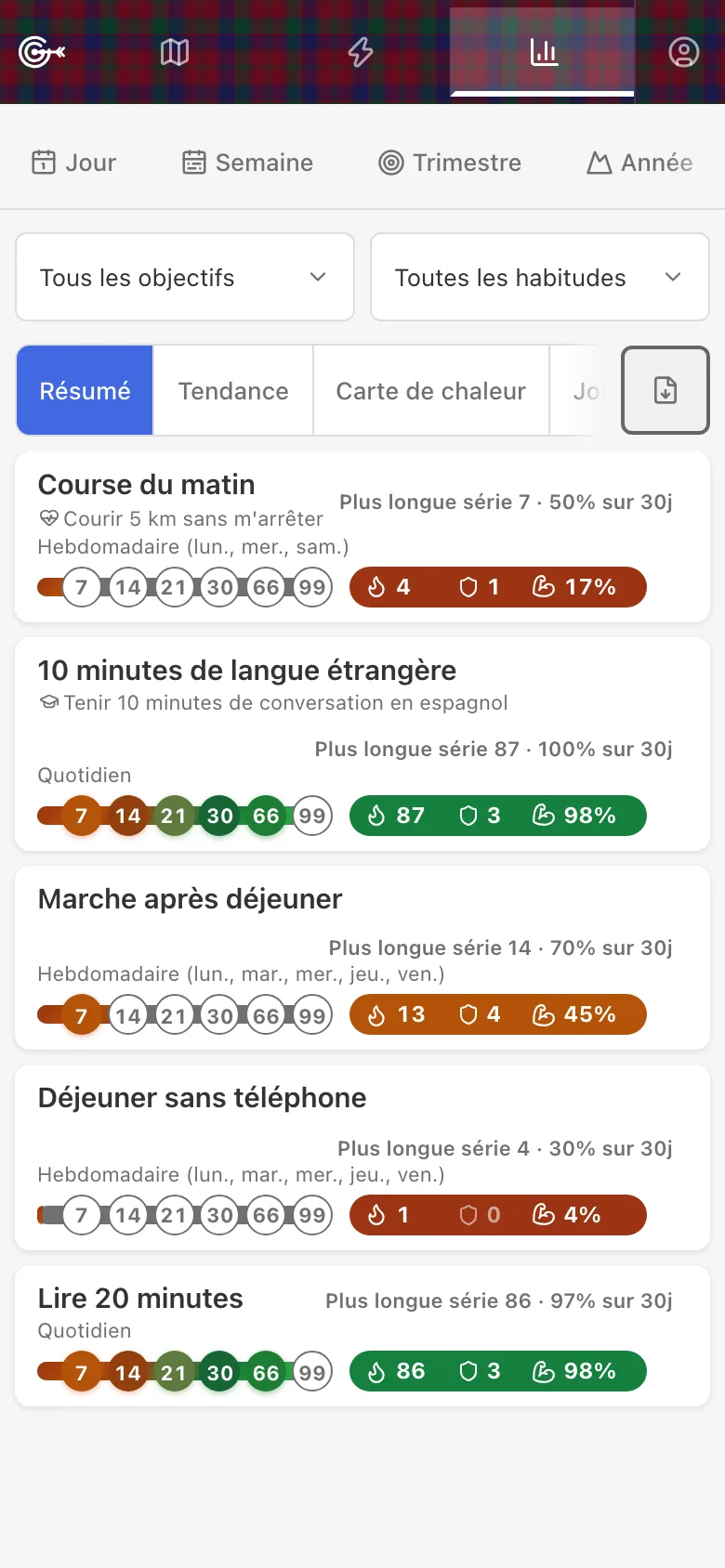Open the goals target icon in top bar

coord(41,52)
